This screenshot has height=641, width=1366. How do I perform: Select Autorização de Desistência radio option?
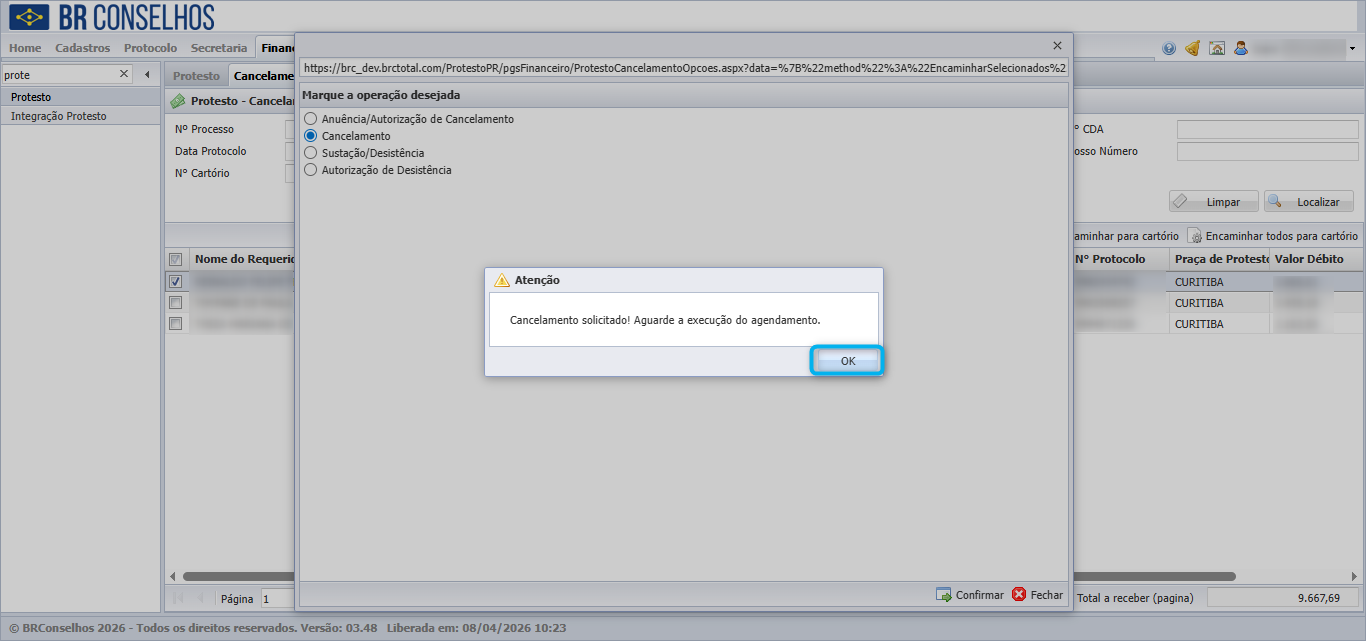pos(310,170)
